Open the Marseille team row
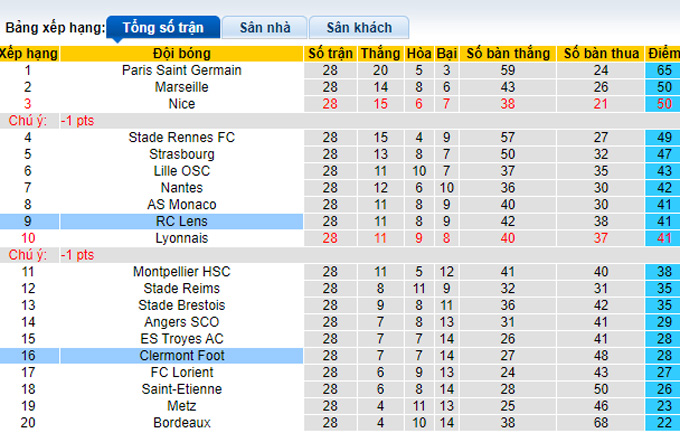The image size is (680, 433). 182,87
